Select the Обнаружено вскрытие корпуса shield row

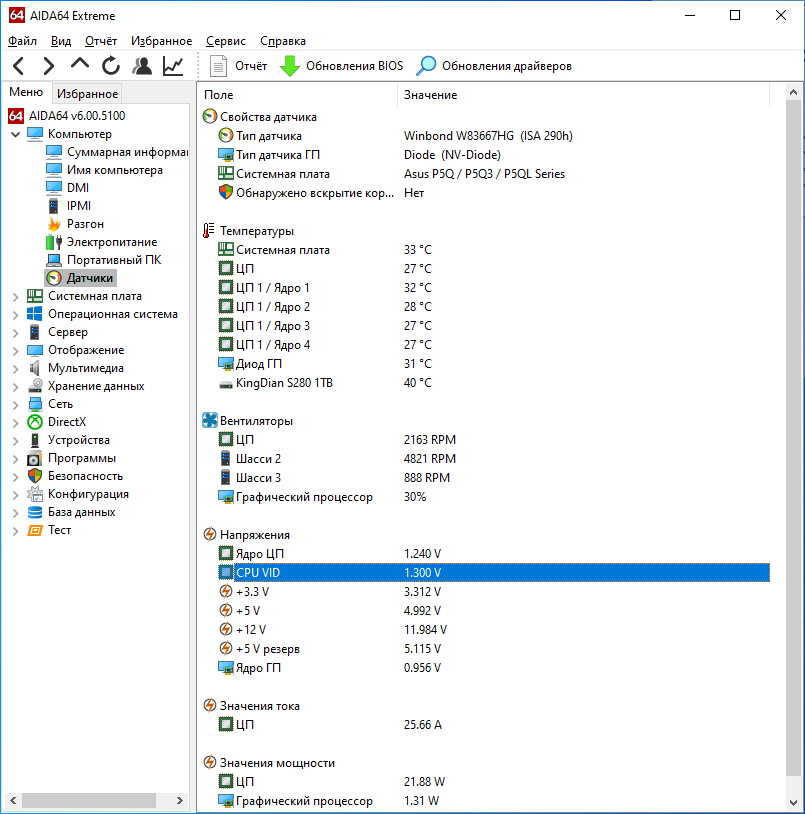485,193
